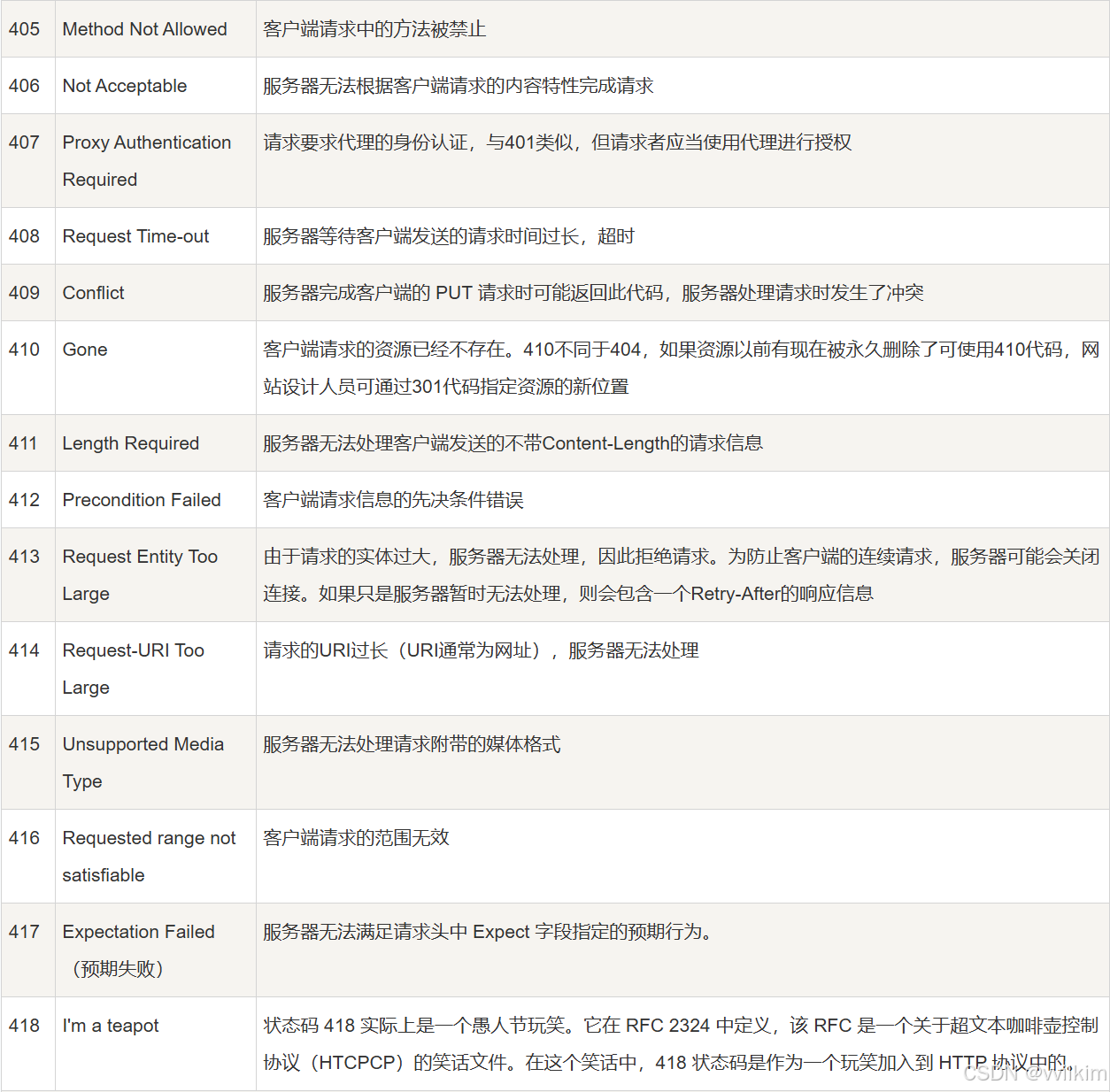The image size is (1110, 1092).
Task: Select the 'Gone' entry for code 410
Action: pos(84,349)
